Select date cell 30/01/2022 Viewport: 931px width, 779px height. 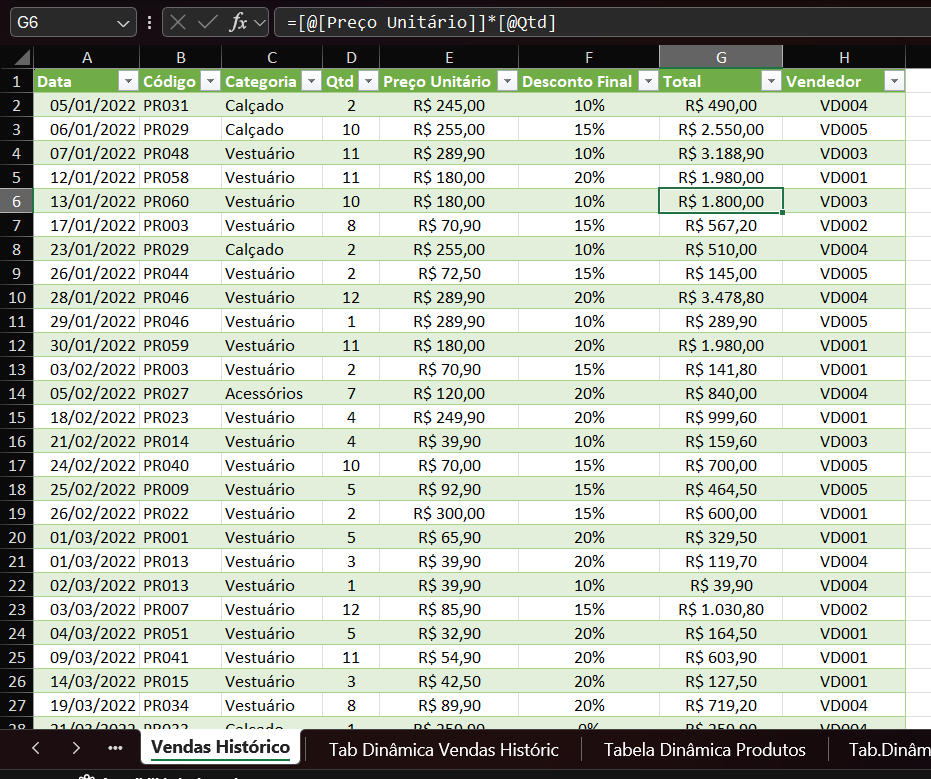click(87, 345)
